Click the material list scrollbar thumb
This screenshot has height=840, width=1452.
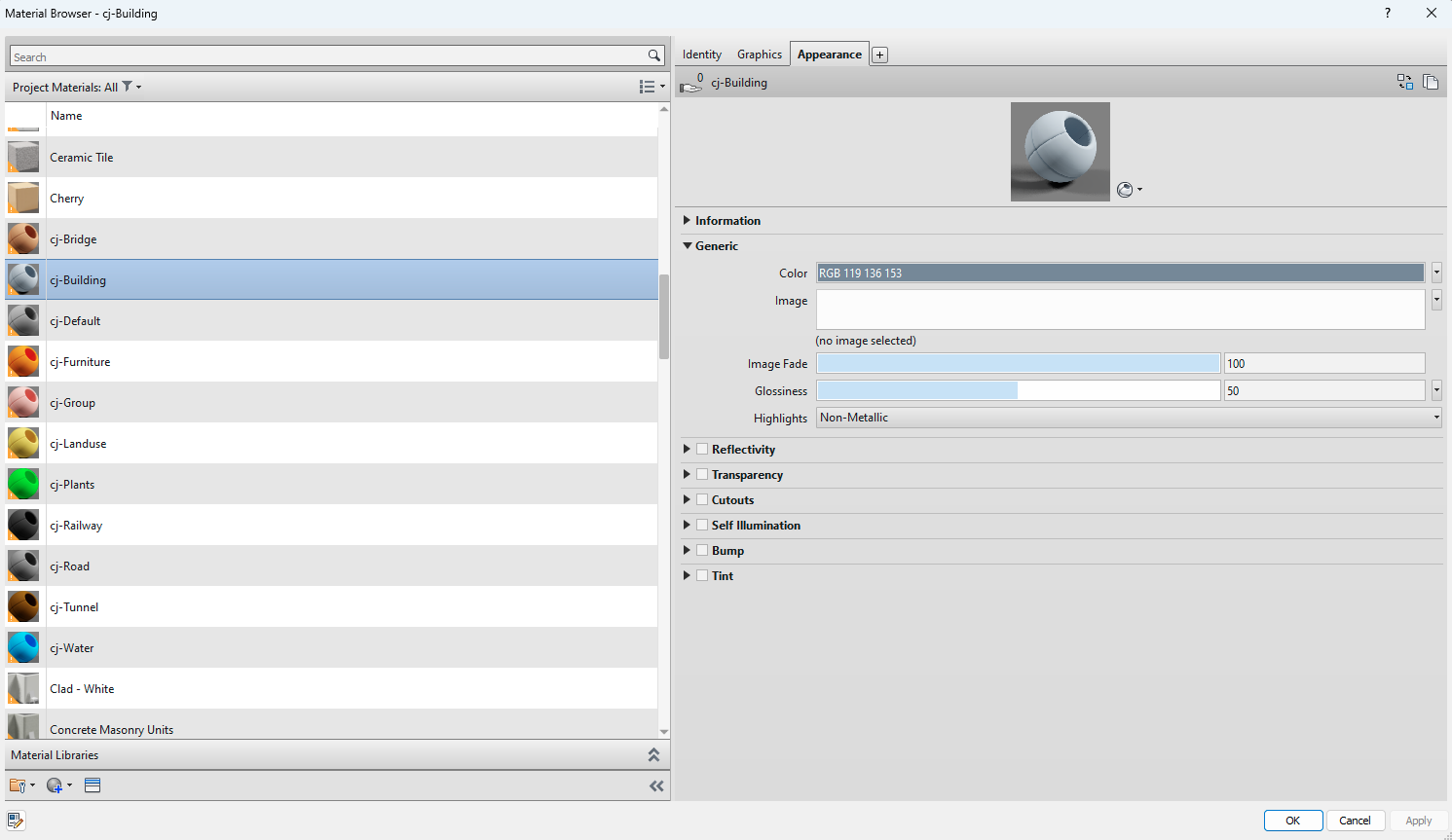[664, 317]
